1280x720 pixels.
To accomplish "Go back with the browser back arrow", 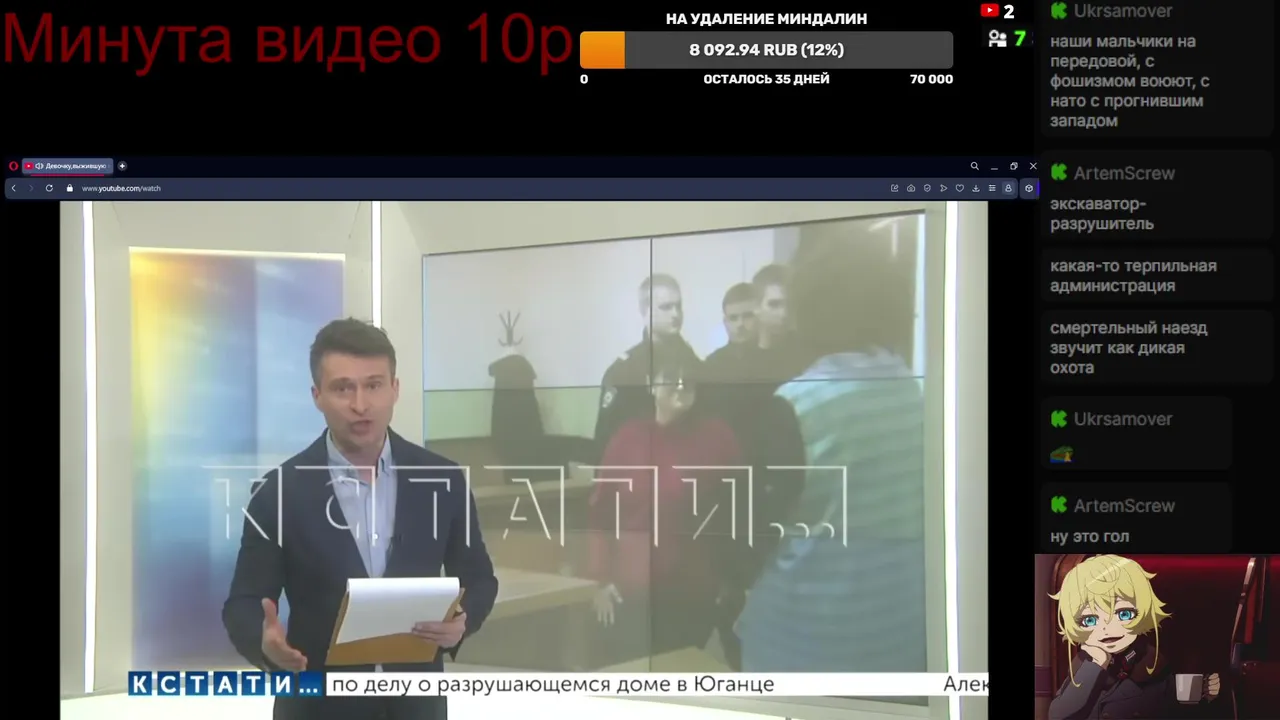I will click(13, 188).
